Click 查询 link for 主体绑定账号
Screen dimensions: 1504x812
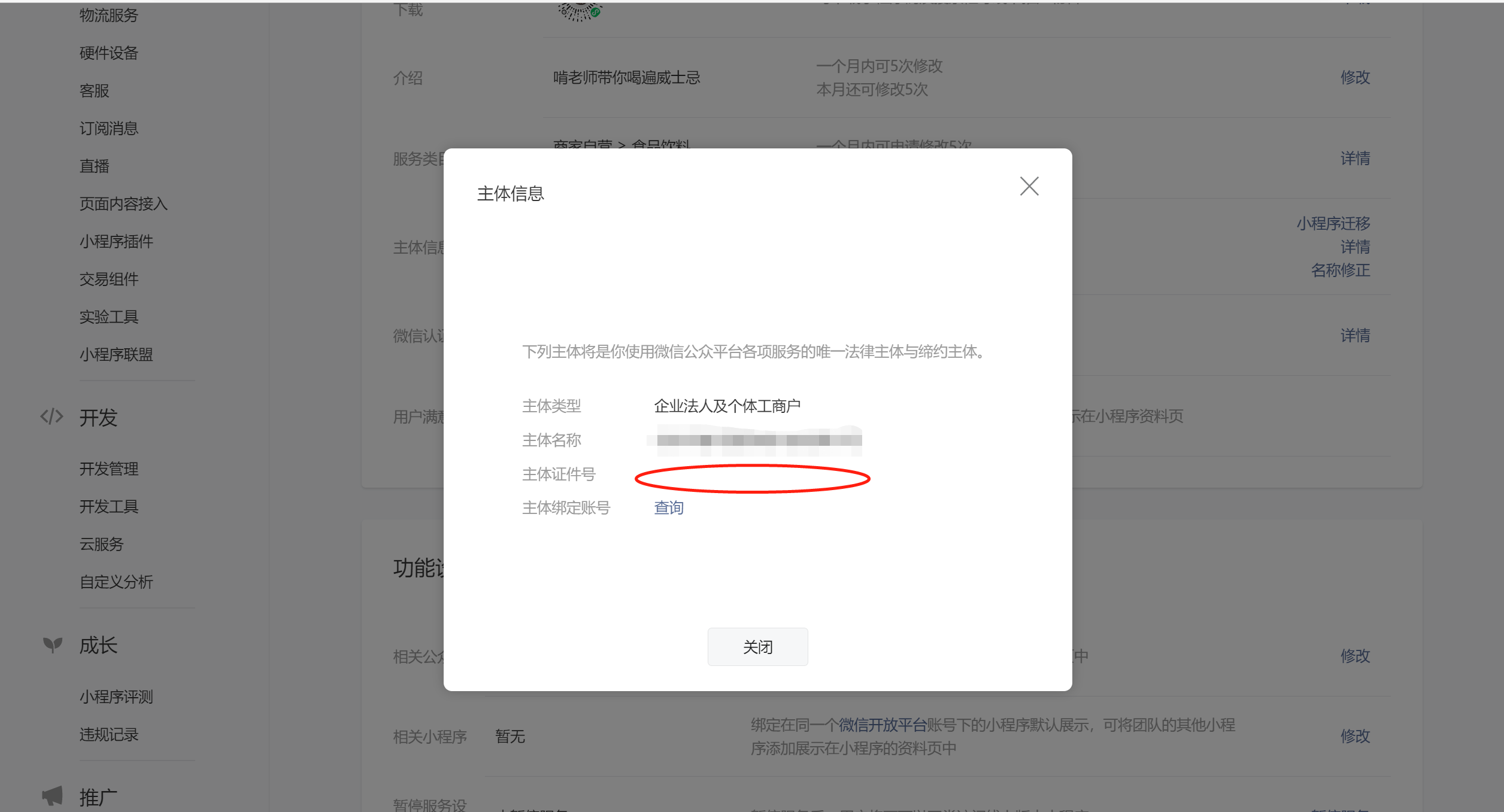pos(668,507)
